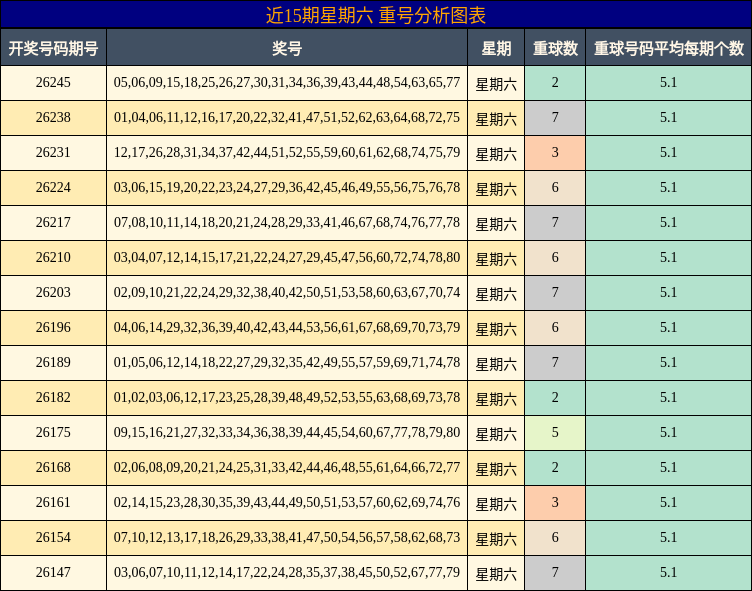Select issue number 26224
This screenshot has width=752, height=591.
click(53, 188)
